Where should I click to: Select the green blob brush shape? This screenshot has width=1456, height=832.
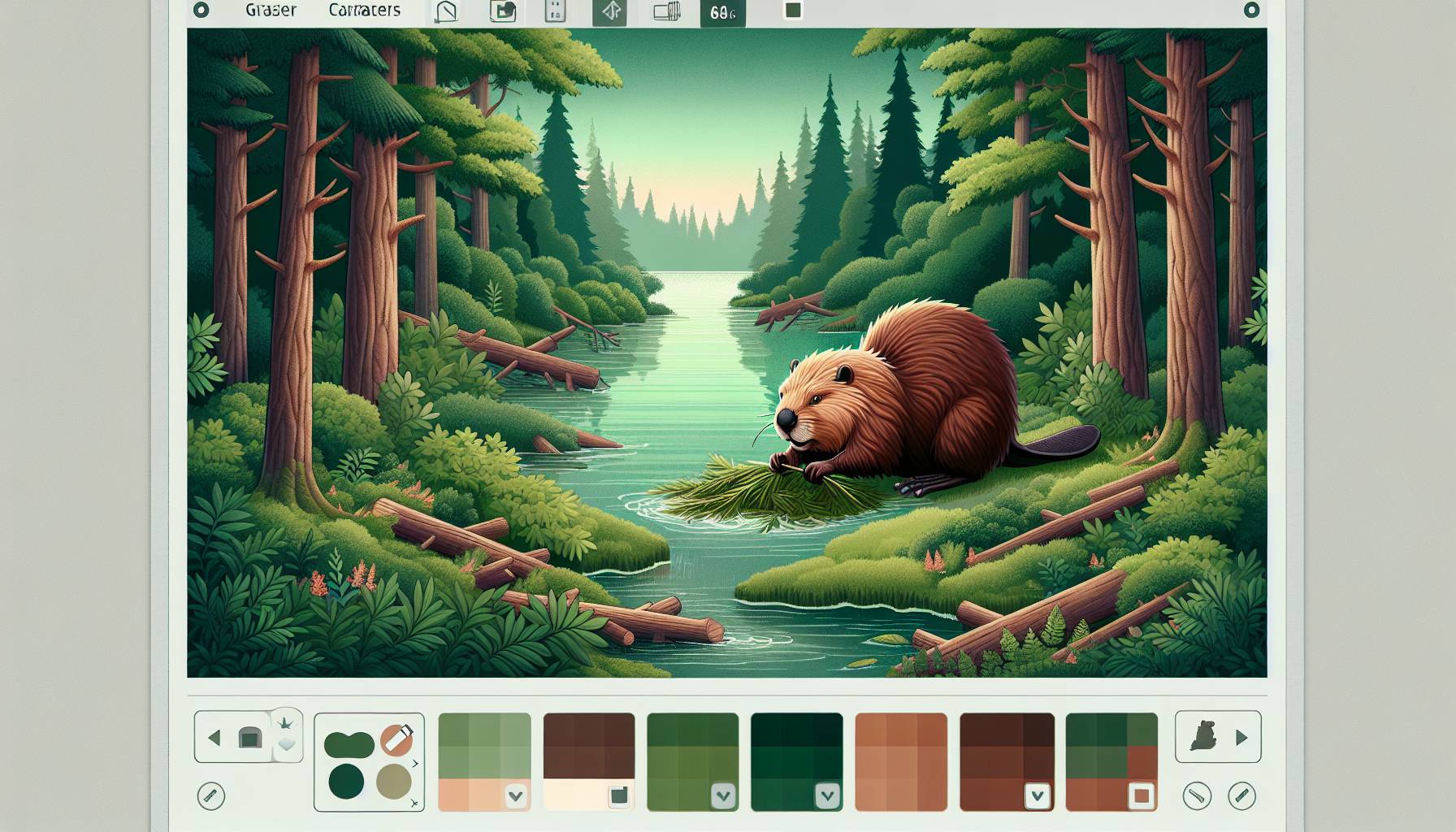click(349, 743)
